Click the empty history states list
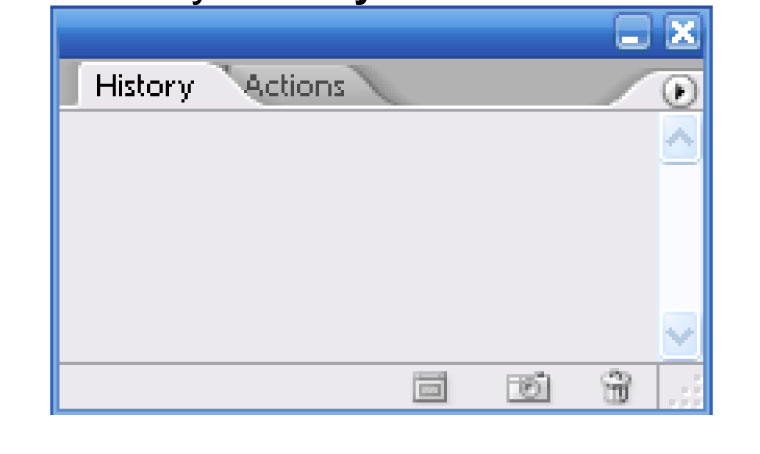760x454 pixels. pos(359,236)
